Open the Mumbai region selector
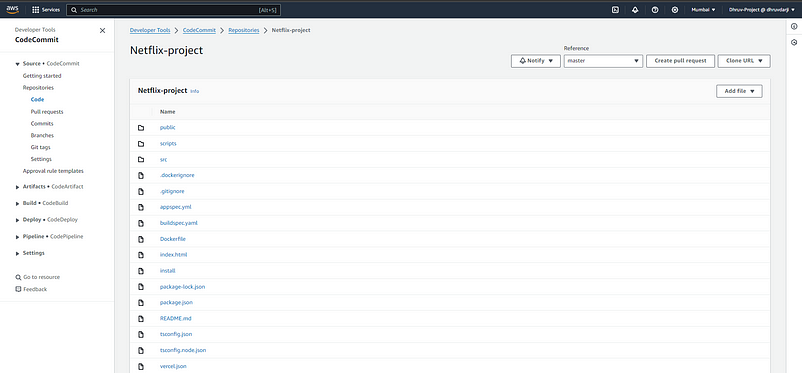802x373 pixels. click(x=703, y=10)
